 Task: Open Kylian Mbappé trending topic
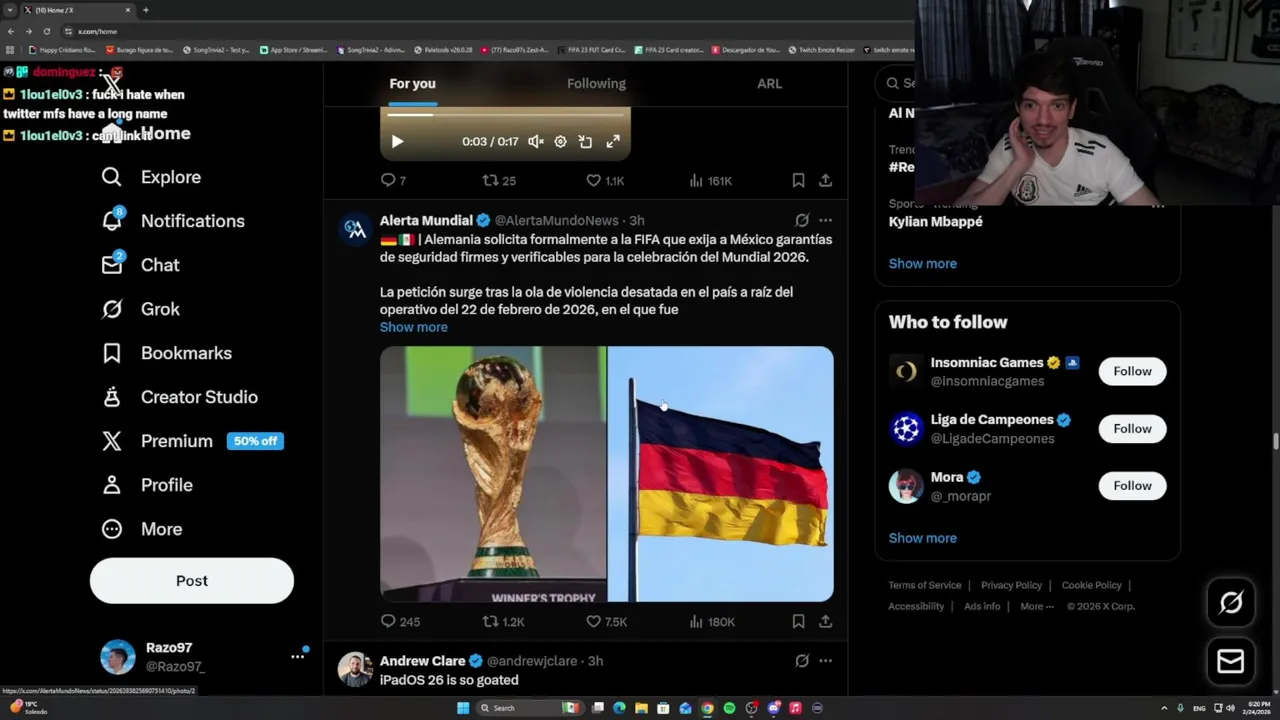click(x=936, y=222)
